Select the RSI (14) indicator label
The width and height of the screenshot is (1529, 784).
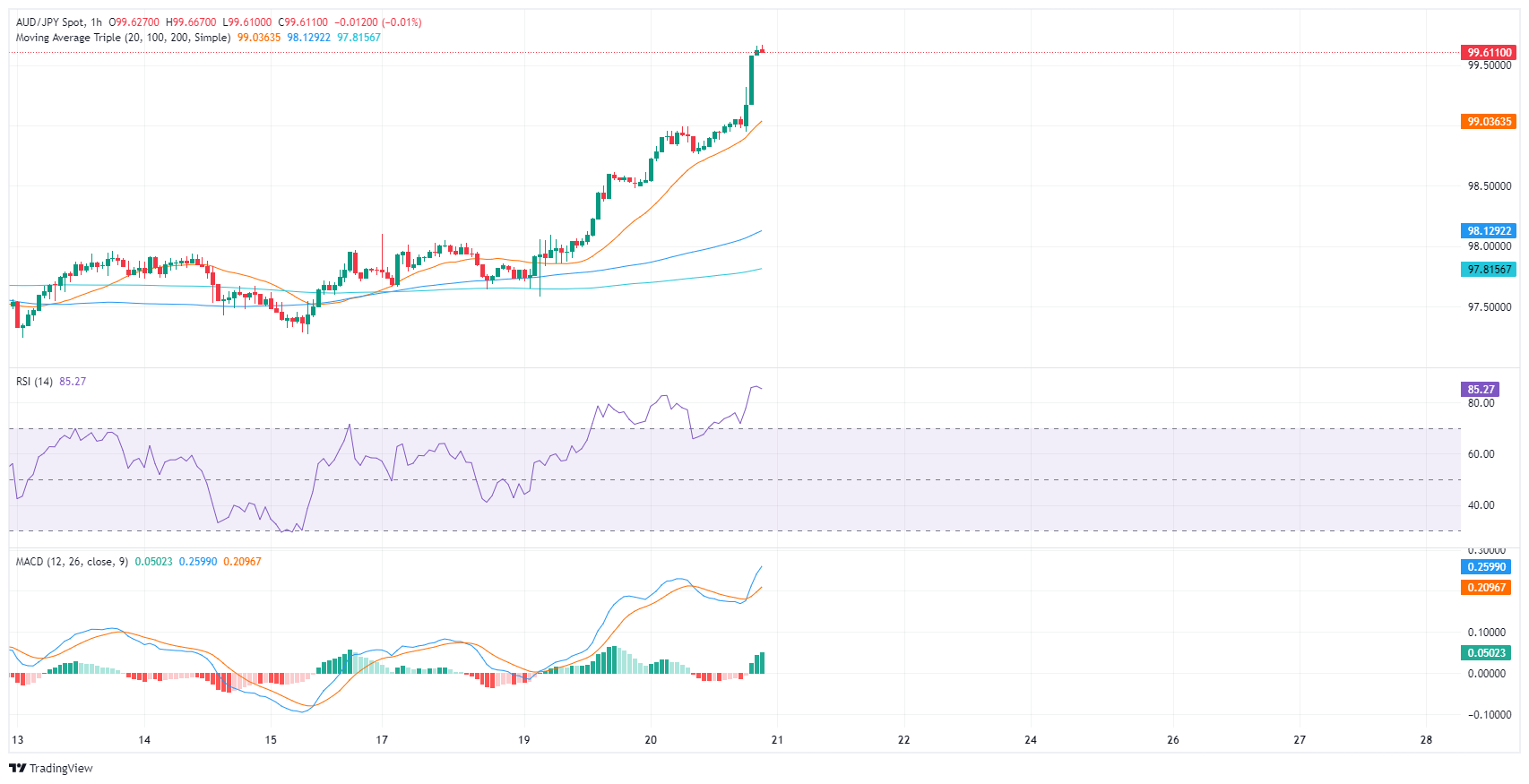34,382
